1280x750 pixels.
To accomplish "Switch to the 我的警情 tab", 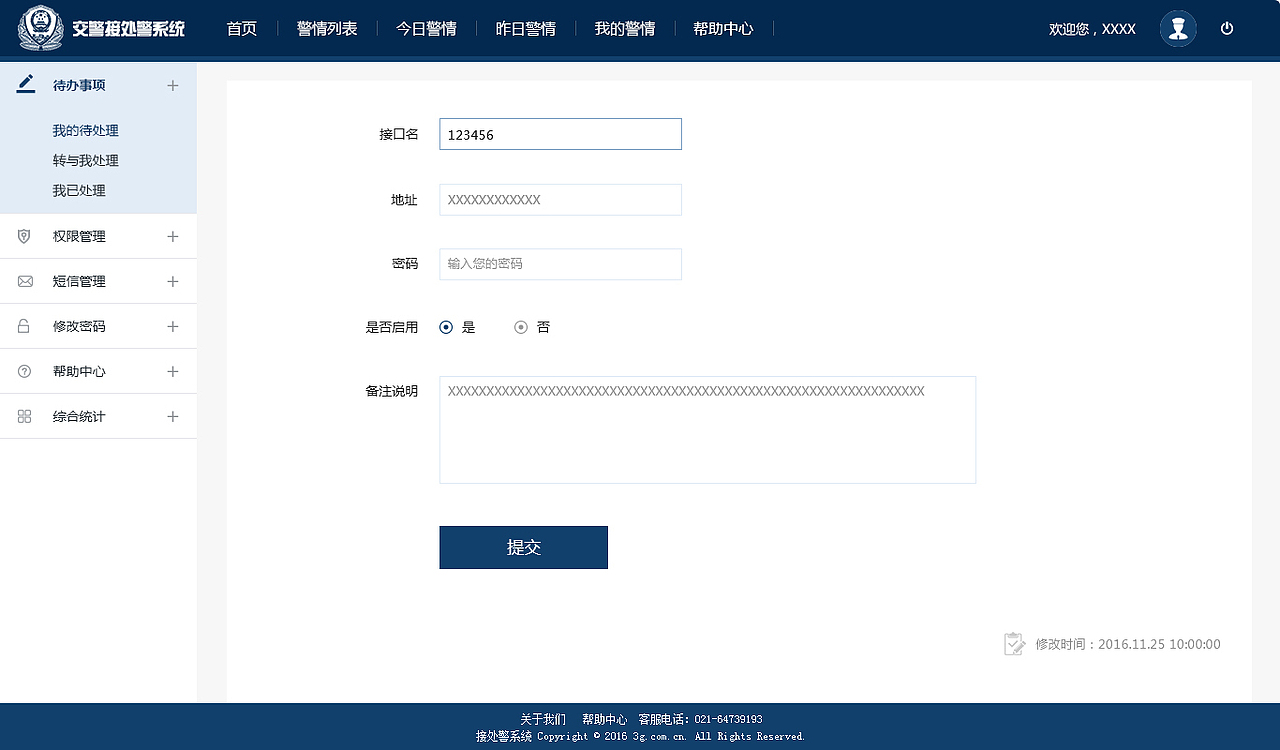I will click(625, 29).
